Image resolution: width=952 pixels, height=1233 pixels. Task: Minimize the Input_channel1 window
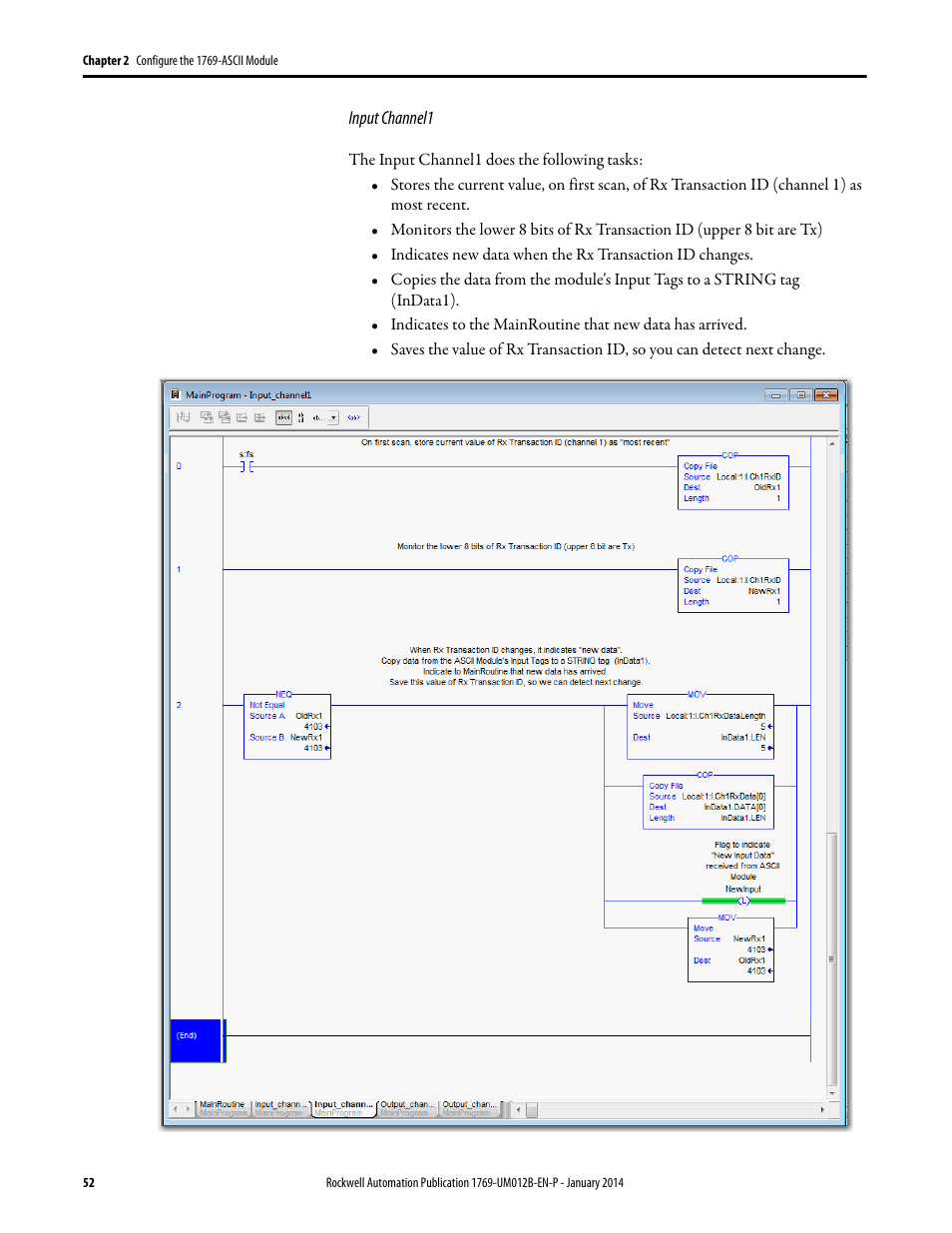(x=776, y=395)
